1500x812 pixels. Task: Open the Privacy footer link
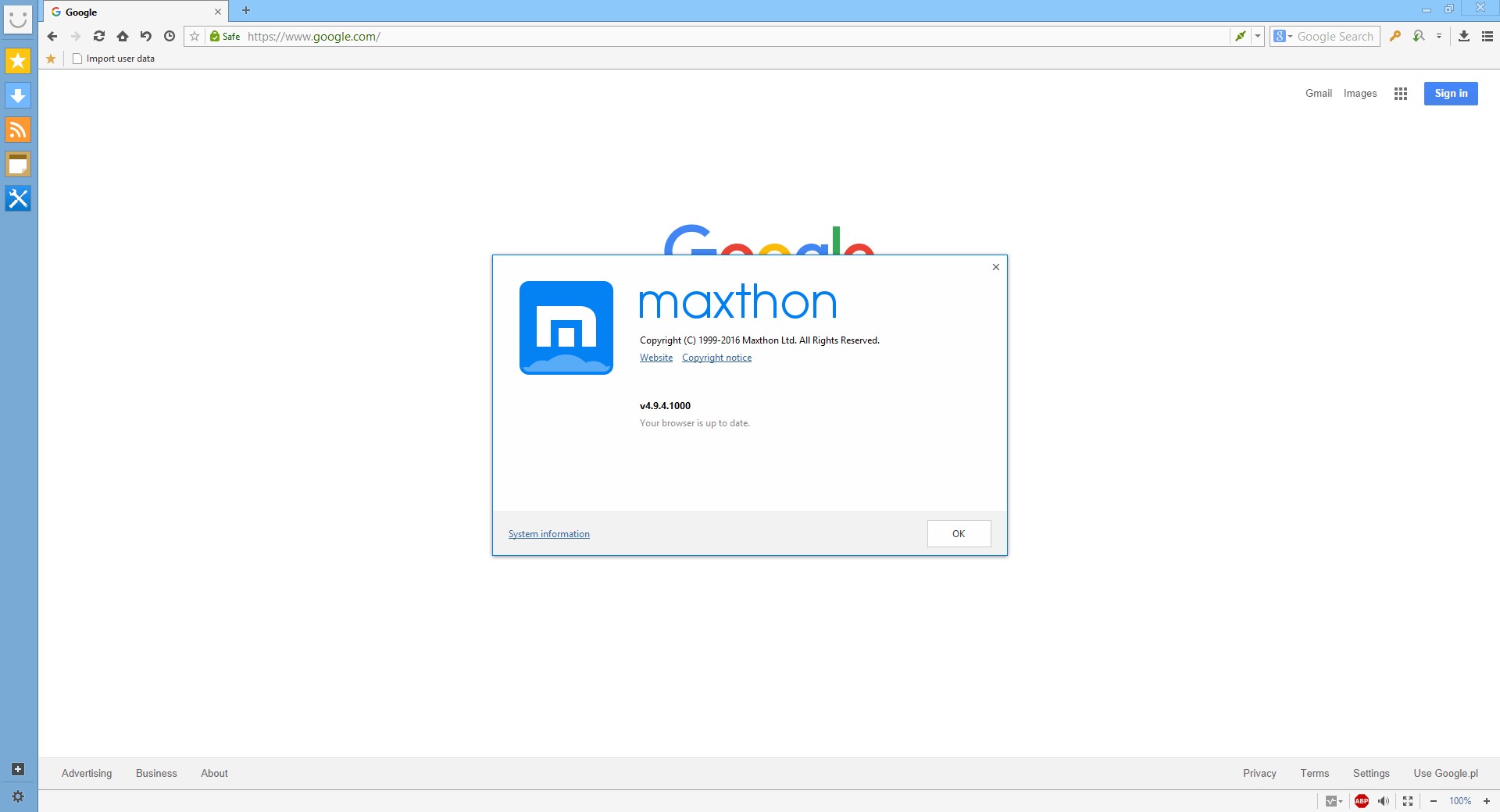coord(1259,774)
